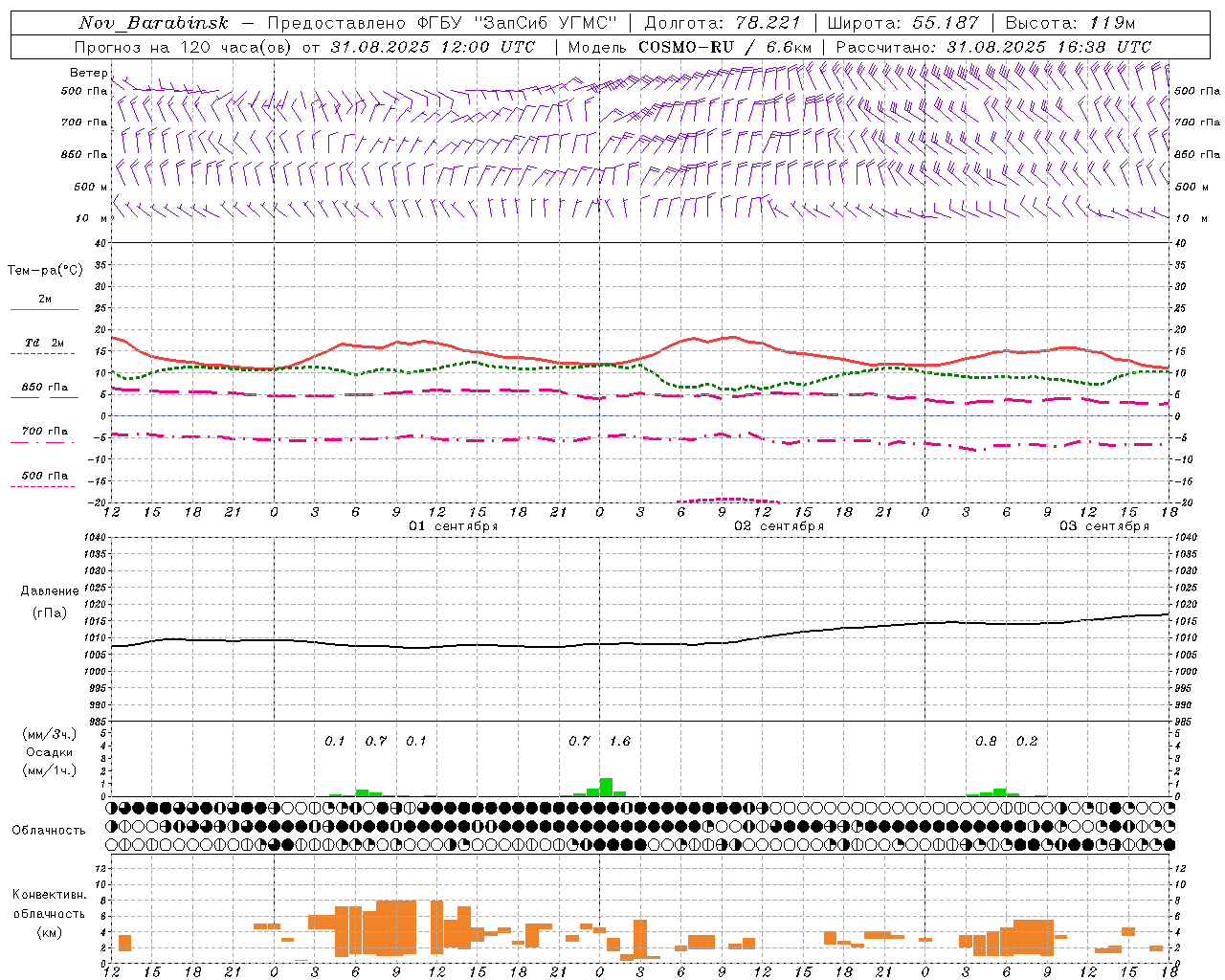1225x980 pixels.
Task: Click the Давление chart label
Action: (50, 591)
